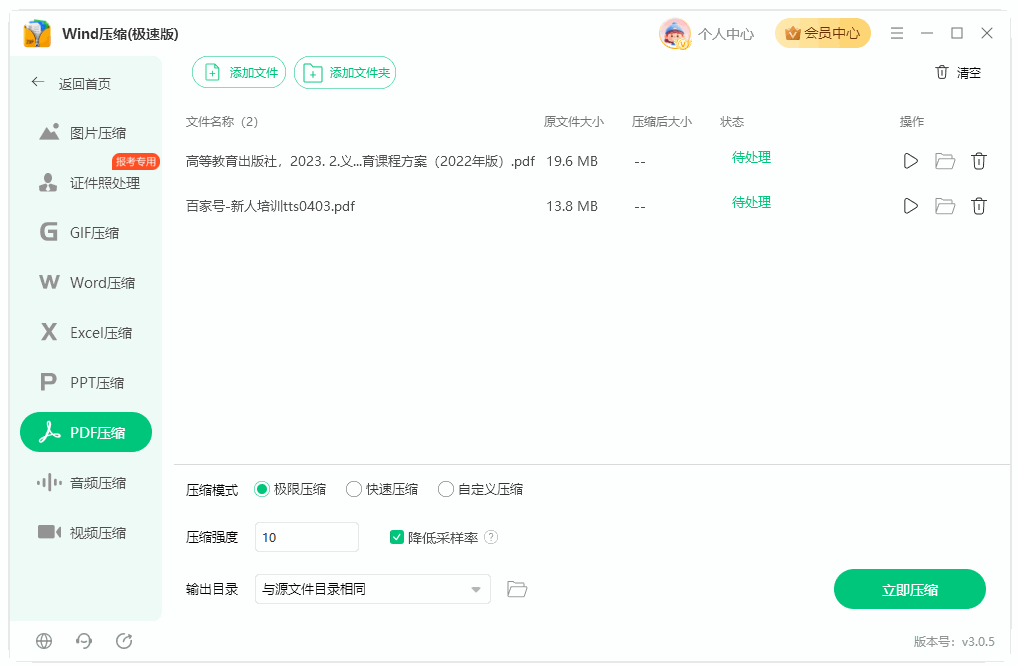The height and width of the screenshot is (666, 1018).
Task: Click the globe website icon at bottom left
Action: pos(44,641)
